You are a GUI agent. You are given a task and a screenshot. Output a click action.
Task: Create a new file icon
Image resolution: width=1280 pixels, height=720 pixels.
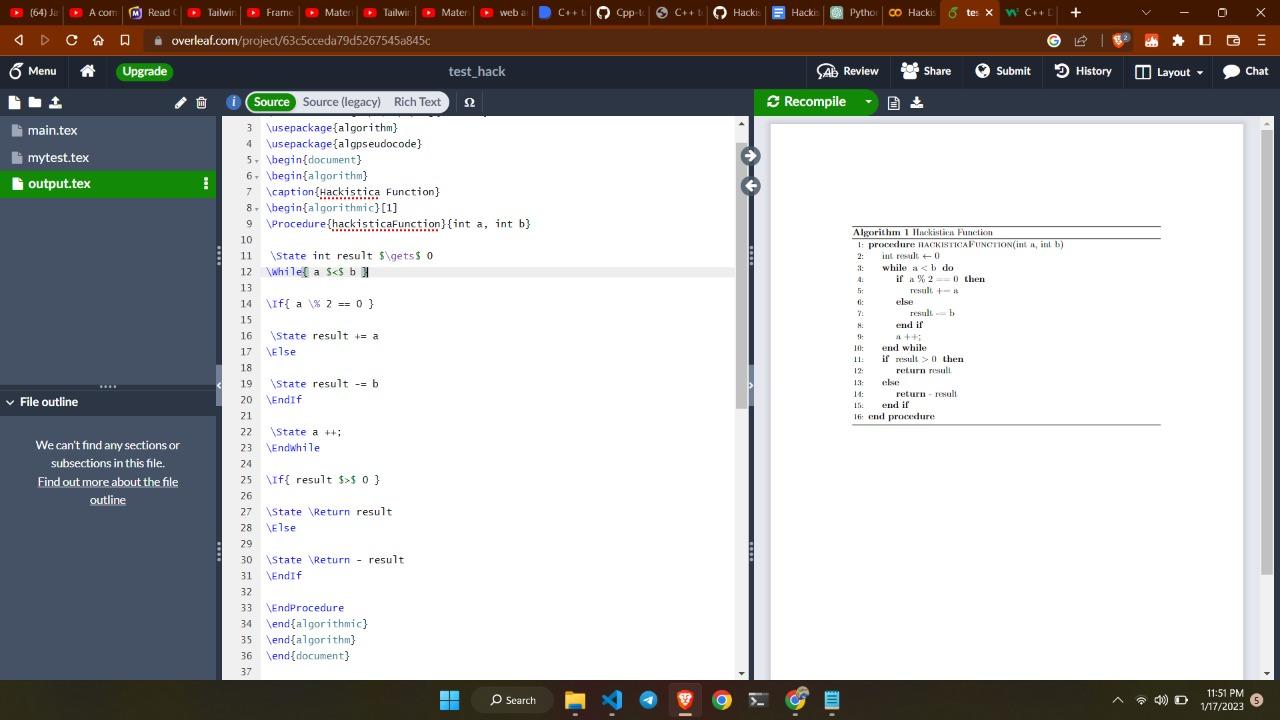14,102
